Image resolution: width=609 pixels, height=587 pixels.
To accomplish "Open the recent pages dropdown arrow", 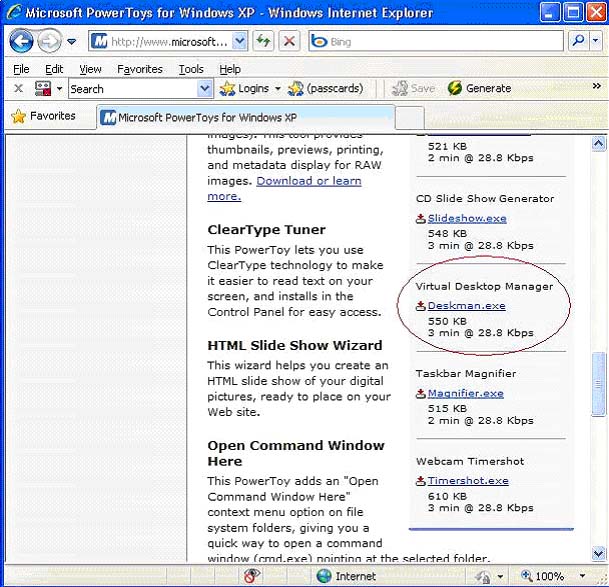I will tap(71, 41).
